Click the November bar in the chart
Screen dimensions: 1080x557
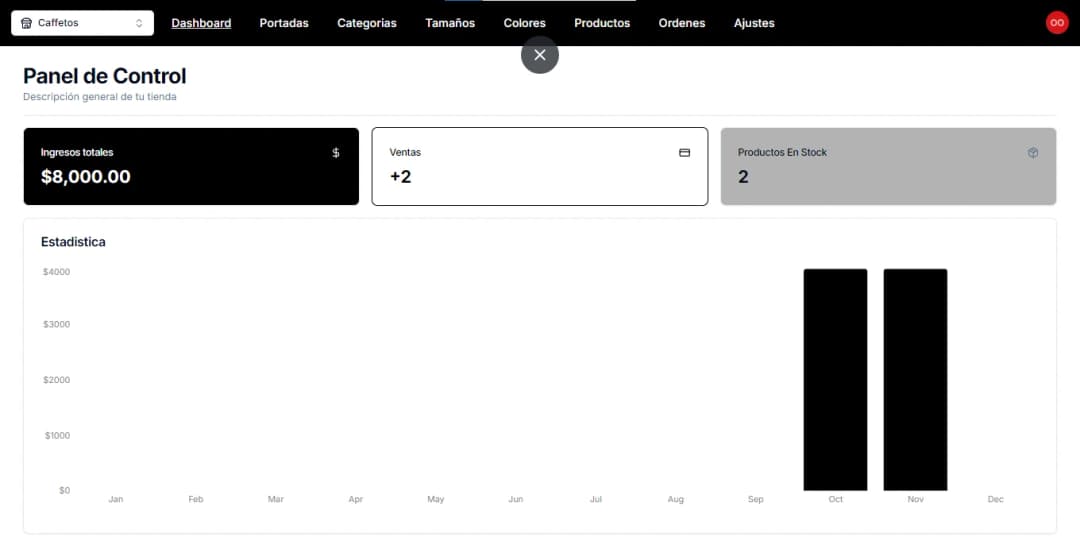[x=915, y=380]
